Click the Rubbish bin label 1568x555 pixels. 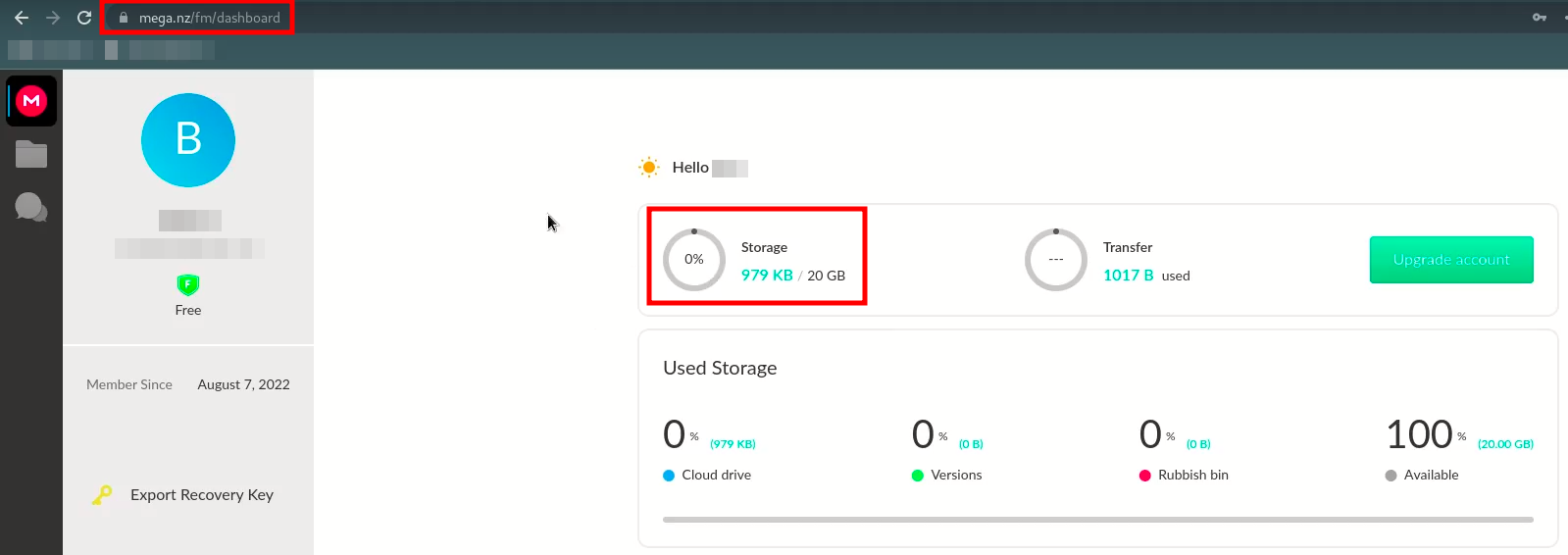pos(1193,475)
